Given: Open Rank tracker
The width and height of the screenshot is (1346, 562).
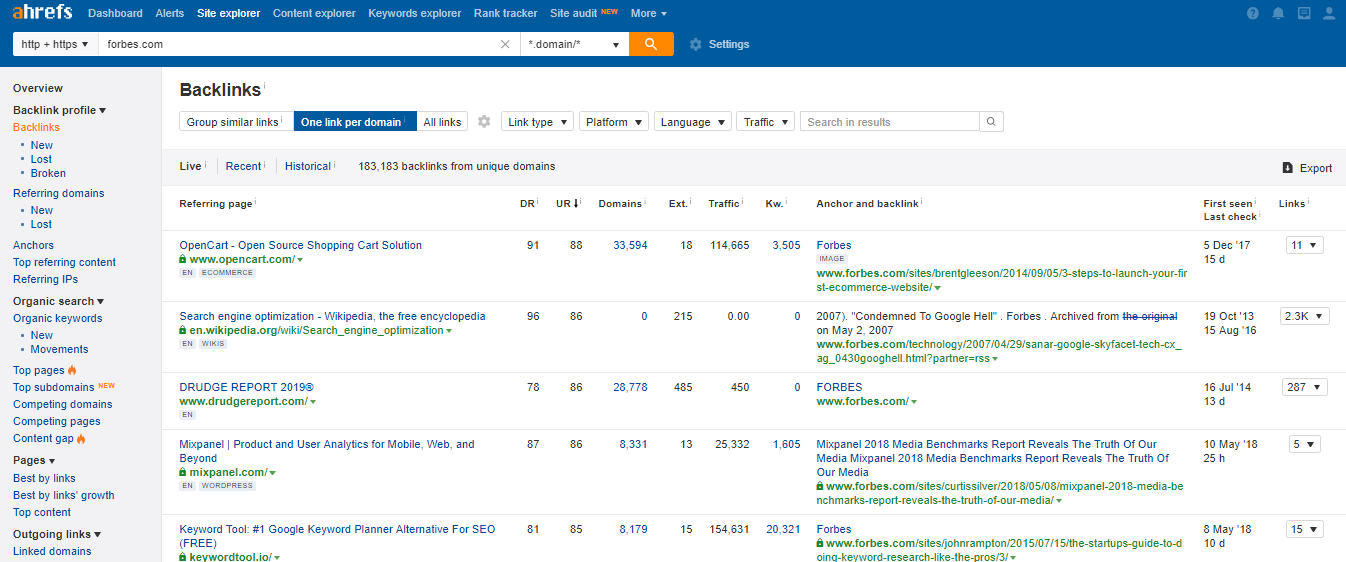Looking at the screenshot, I should (x=506, y=13).
